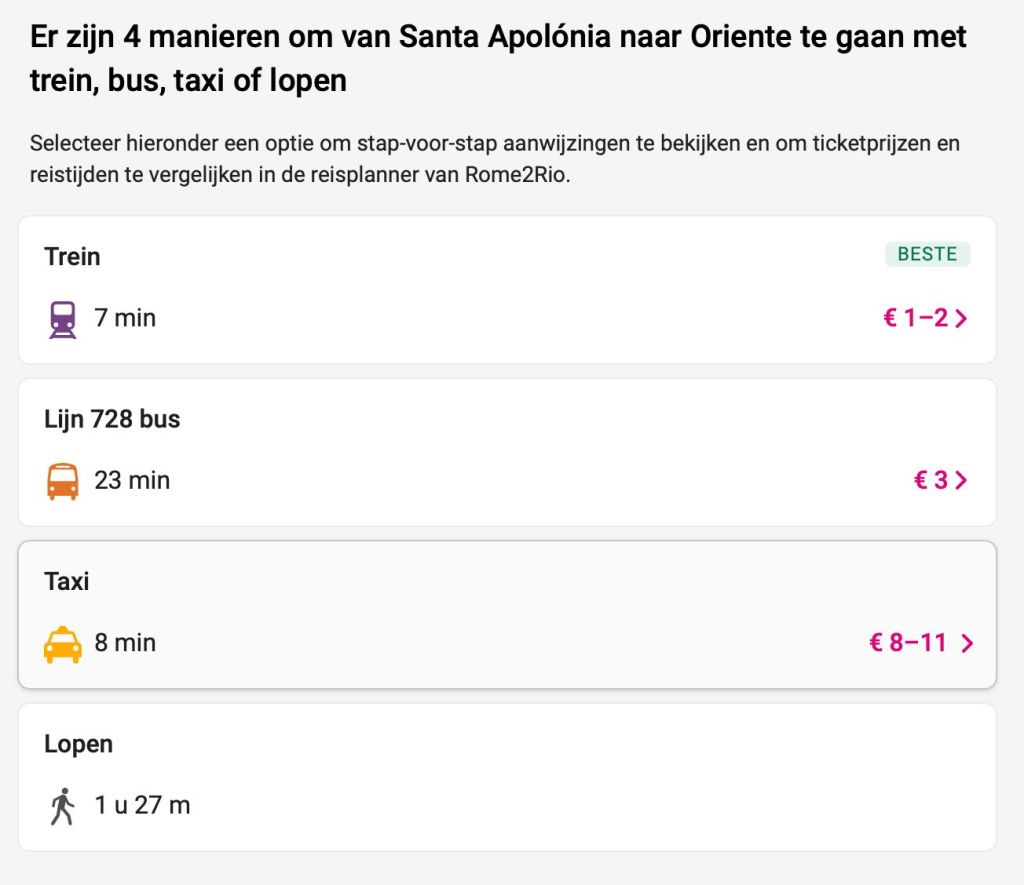The height and width of the screenshot is (885, 1024).
Task: Select the BESTE badge on Trein
Action: coord(927,254)
